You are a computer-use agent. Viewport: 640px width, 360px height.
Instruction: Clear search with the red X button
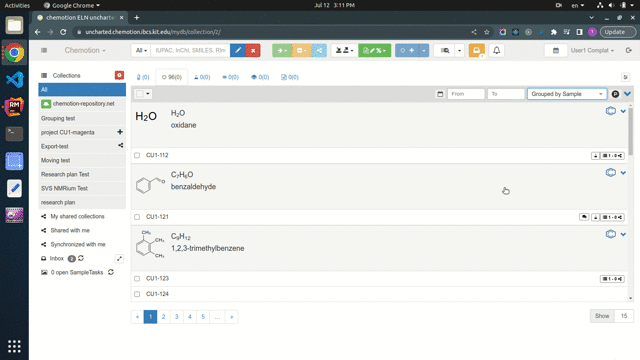point(253,50)
